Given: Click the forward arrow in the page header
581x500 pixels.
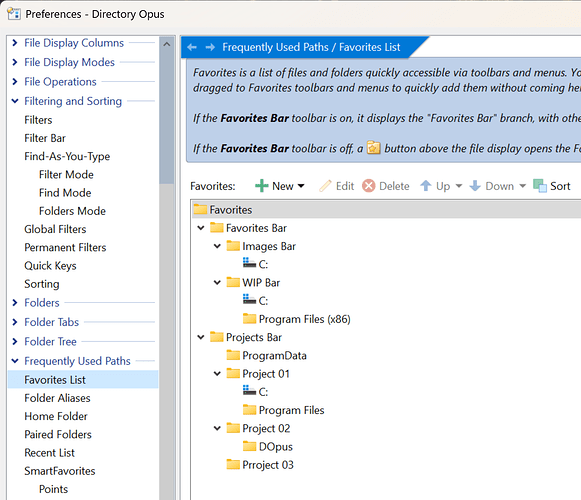Looking at the screenshot, I should point(210,47).
